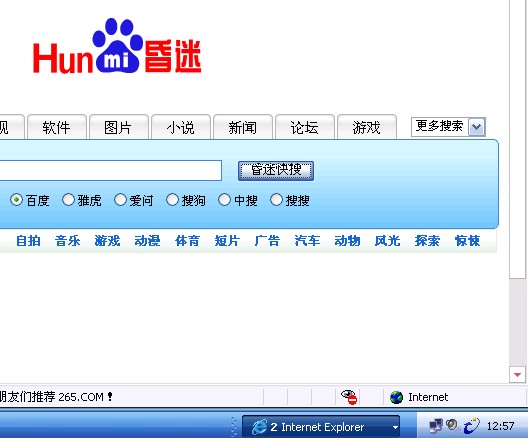
Task: Select the 搜搜 radio button
Action: coord(276,200)
